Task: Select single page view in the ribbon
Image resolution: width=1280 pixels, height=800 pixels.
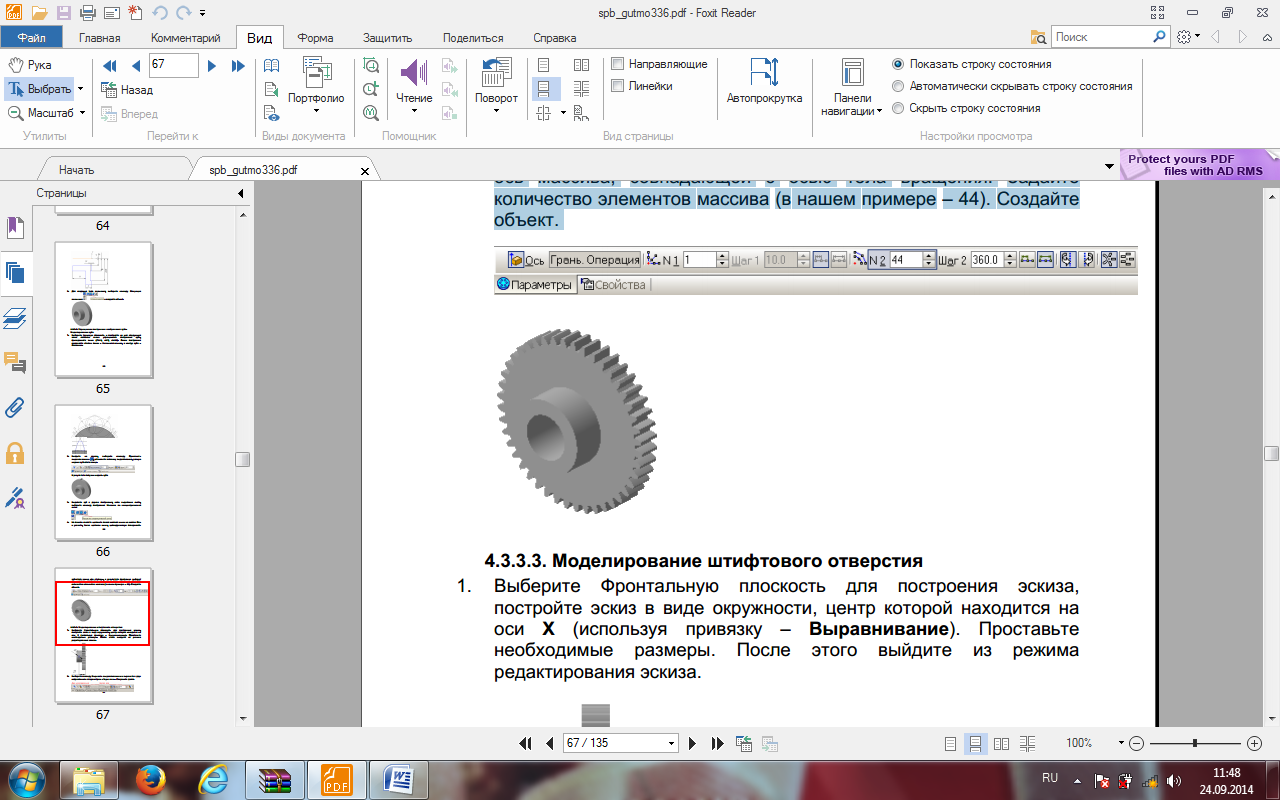Action: click(x=543, y=65)
